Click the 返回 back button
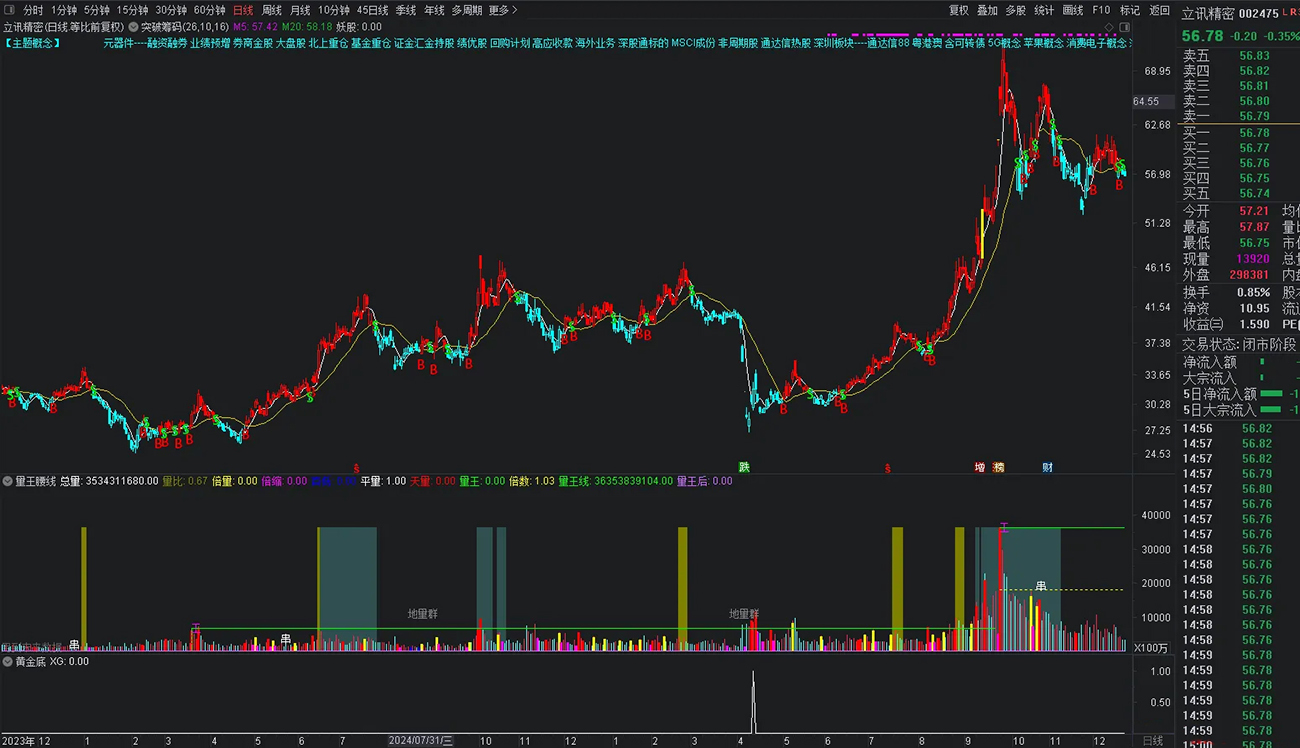This screenshot has height=748, width=1300. point(1160,10)
